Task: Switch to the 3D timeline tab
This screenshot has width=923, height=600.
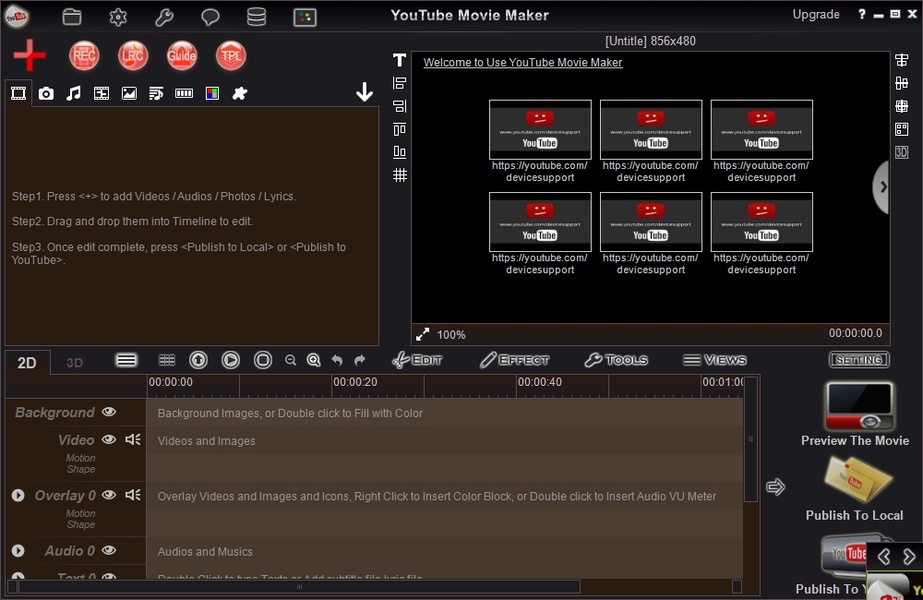Action: point(75,363)
